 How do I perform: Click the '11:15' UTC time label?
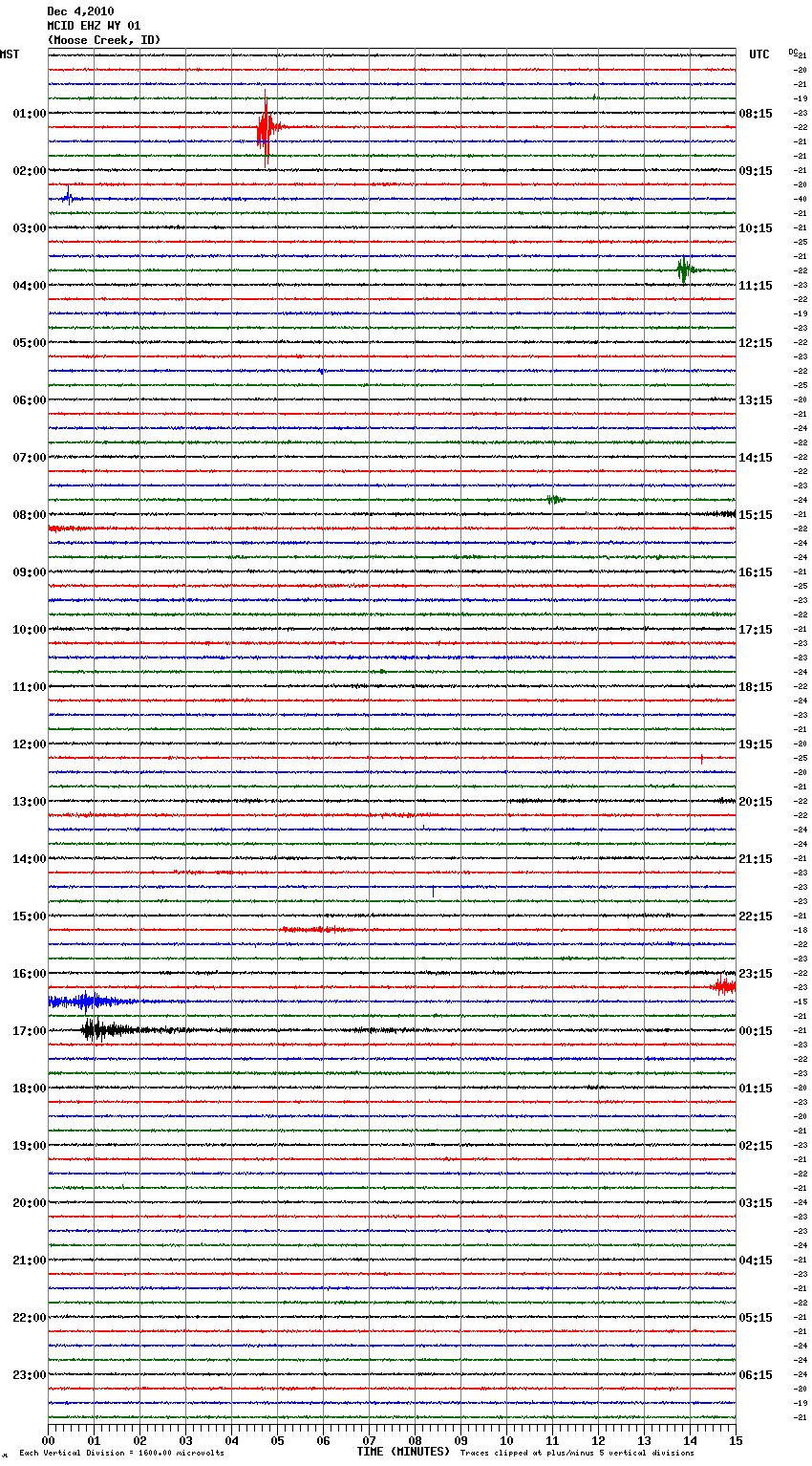pos(756,286)
